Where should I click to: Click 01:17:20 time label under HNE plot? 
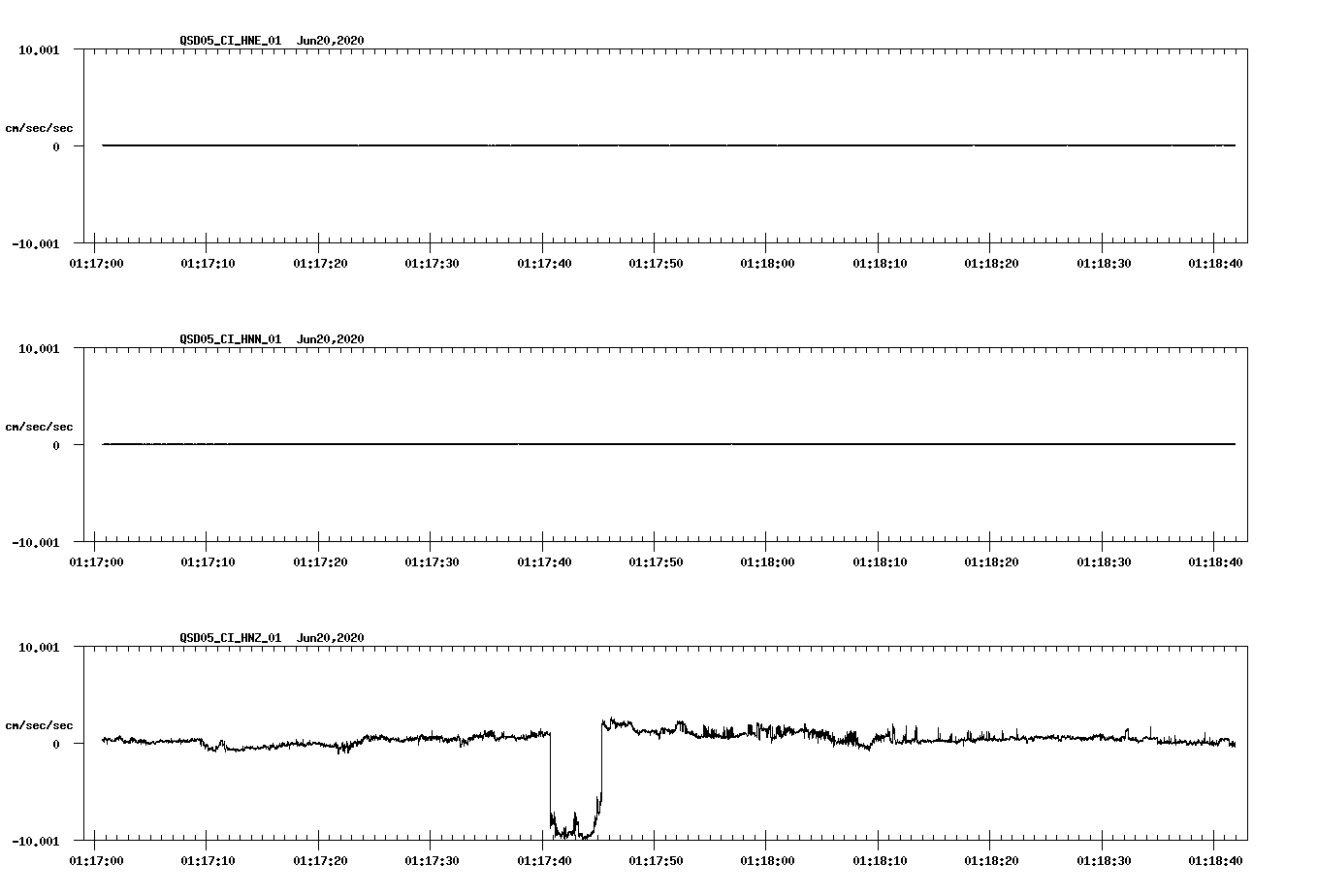320,264
